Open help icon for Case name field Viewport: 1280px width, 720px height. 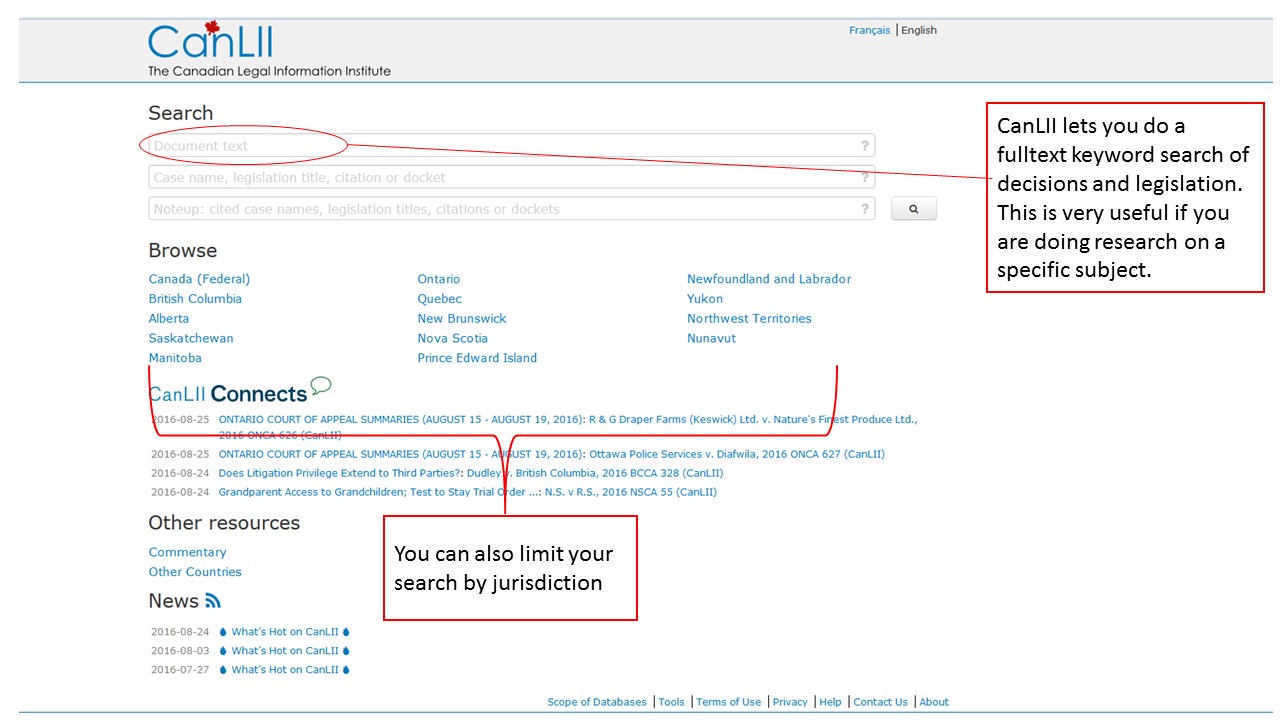865,178
